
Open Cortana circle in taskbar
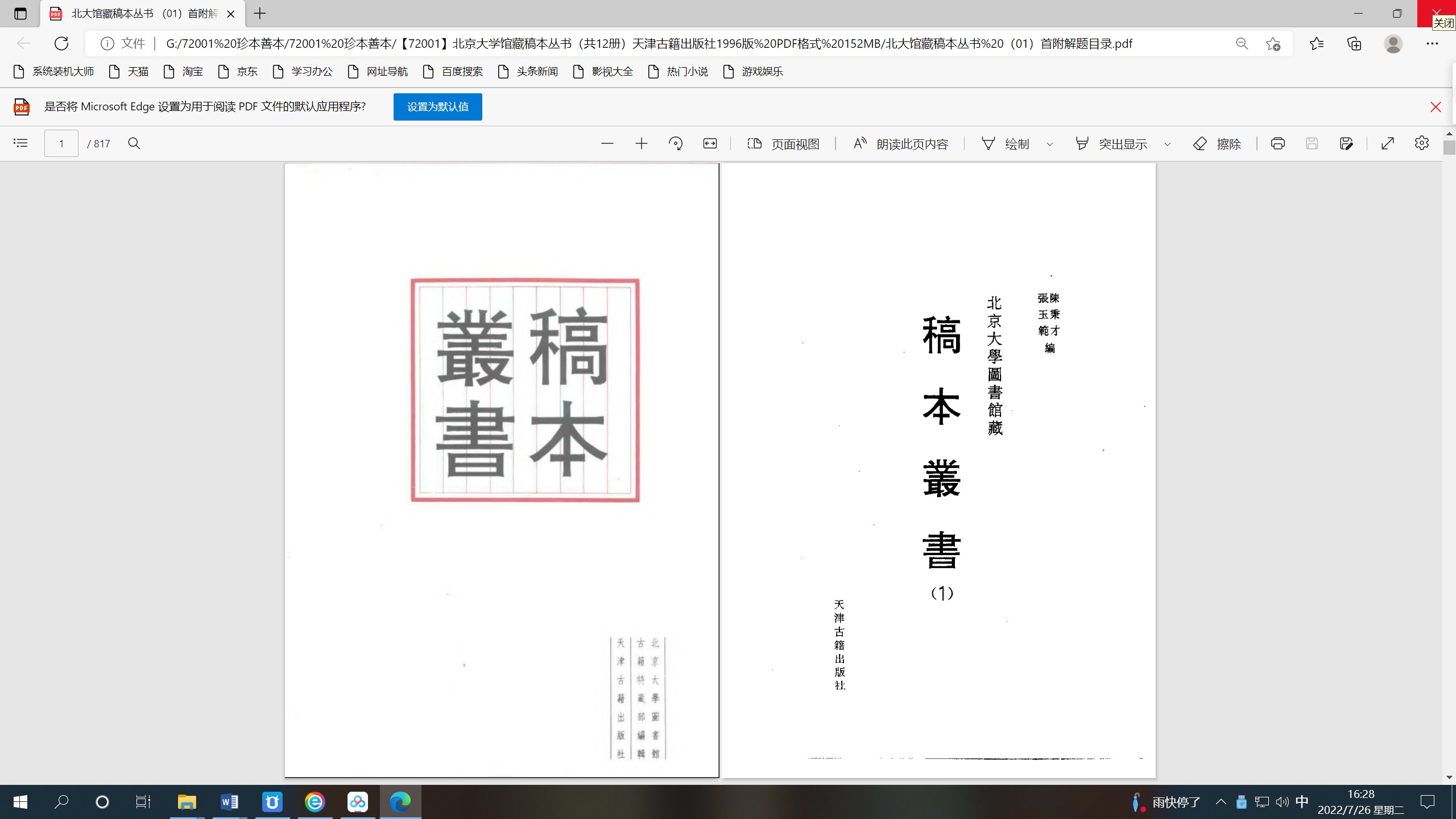tap(102, 802)
